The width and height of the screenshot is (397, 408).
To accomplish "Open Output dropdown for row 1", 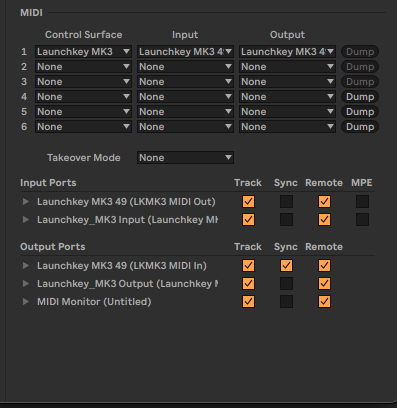I will coord(287,52).
